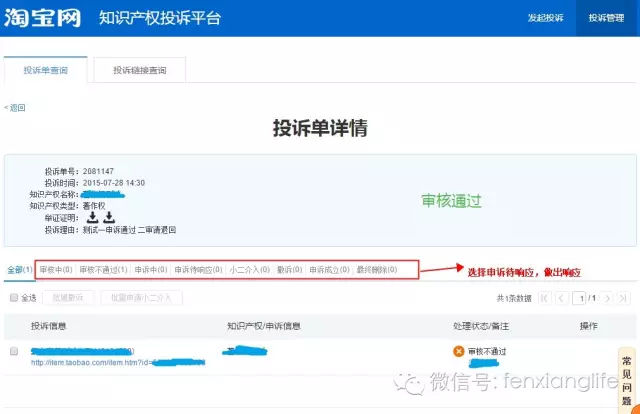The image size is (640, 414).
Task: Filter by 审核中(0)
Action: coord(56,269)
